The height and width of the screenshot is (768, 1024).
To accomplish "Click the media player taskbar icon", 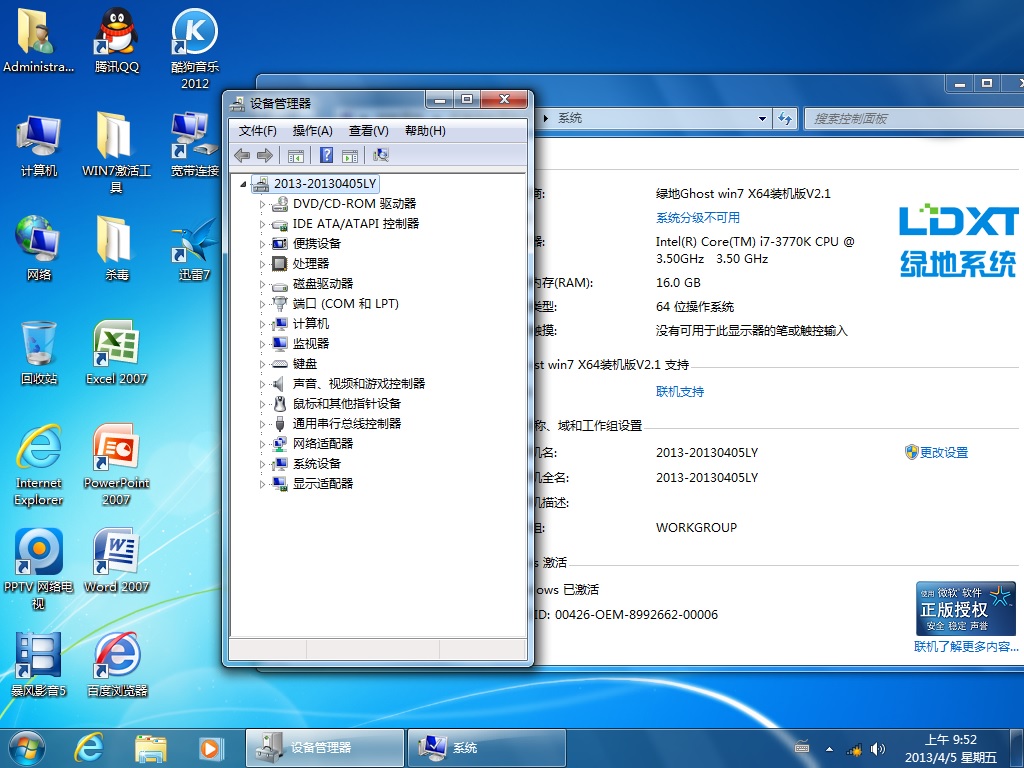I will pyautogui.click(x=210, y=748).
